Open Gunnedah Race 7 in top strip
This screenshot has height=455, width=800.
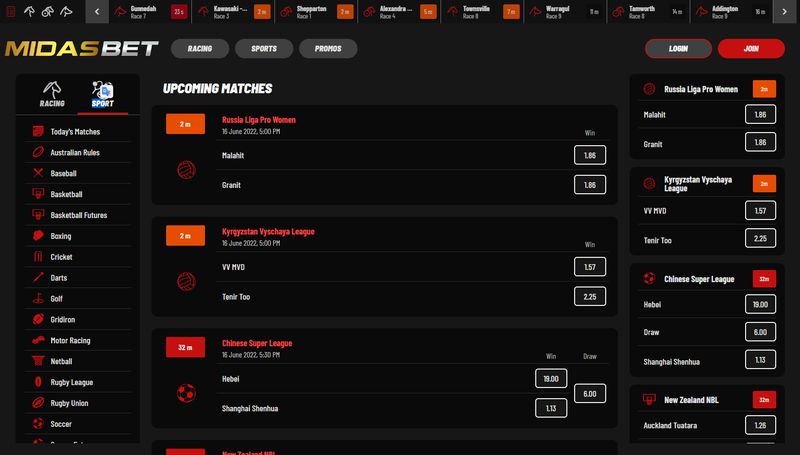[150, 12]
